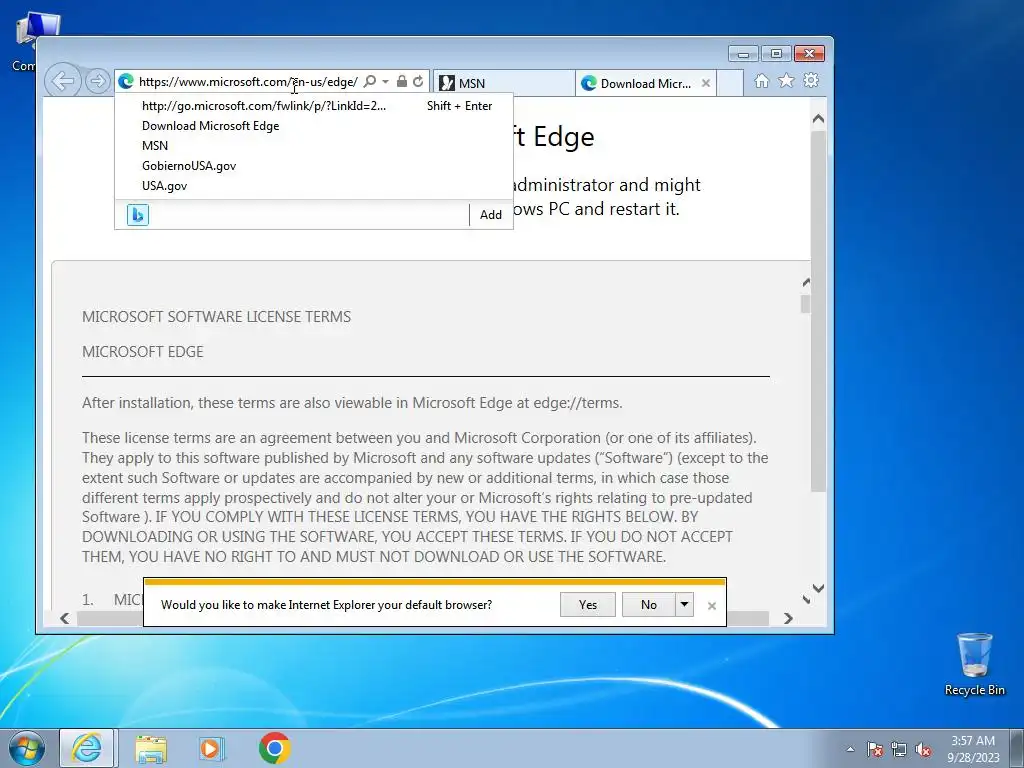The image size is (1024, 768).
Task: Launch Google Chrome from taskbar
Action: 274,748
